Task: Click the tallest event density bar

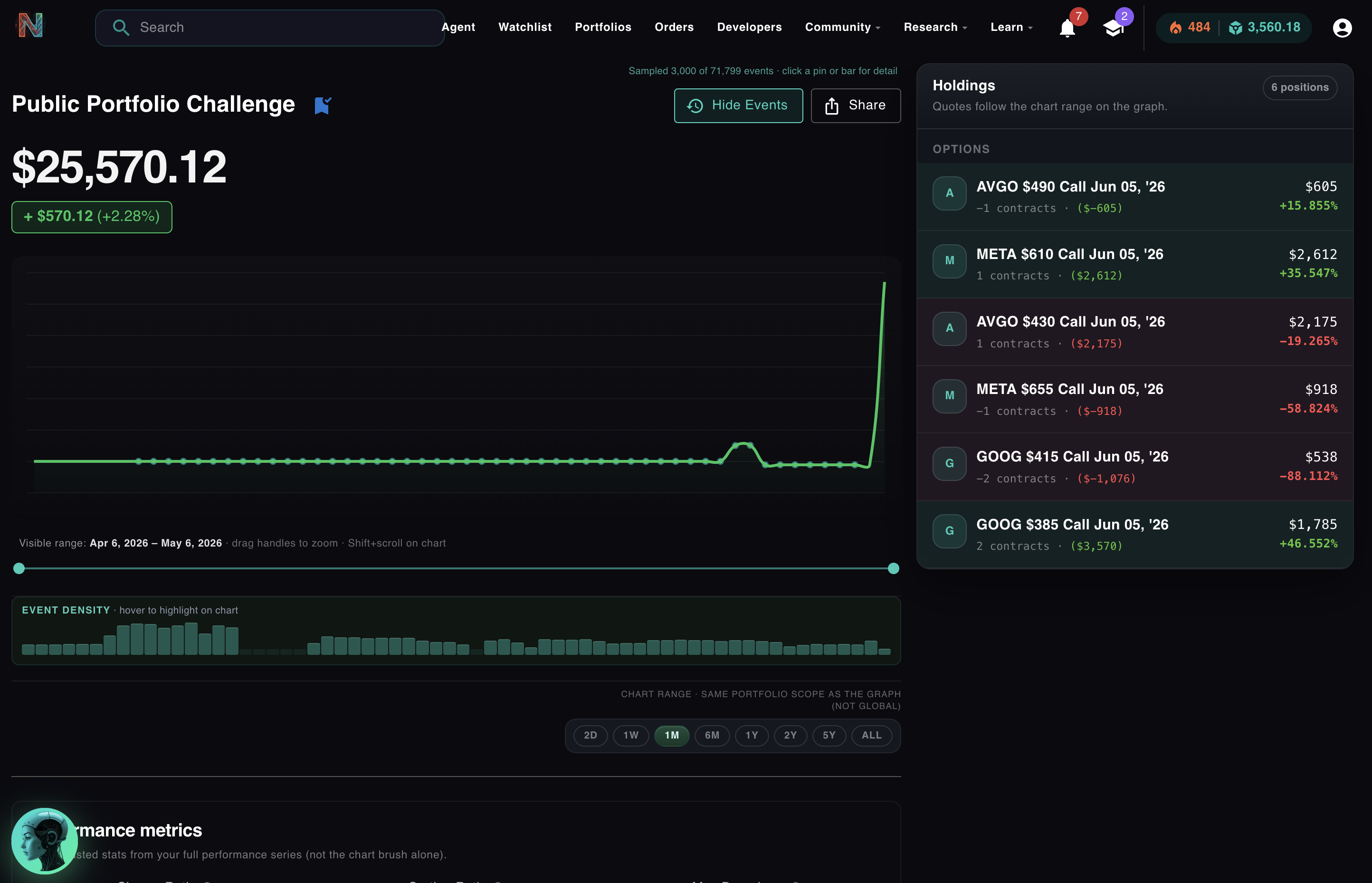Action: point(191,638)
